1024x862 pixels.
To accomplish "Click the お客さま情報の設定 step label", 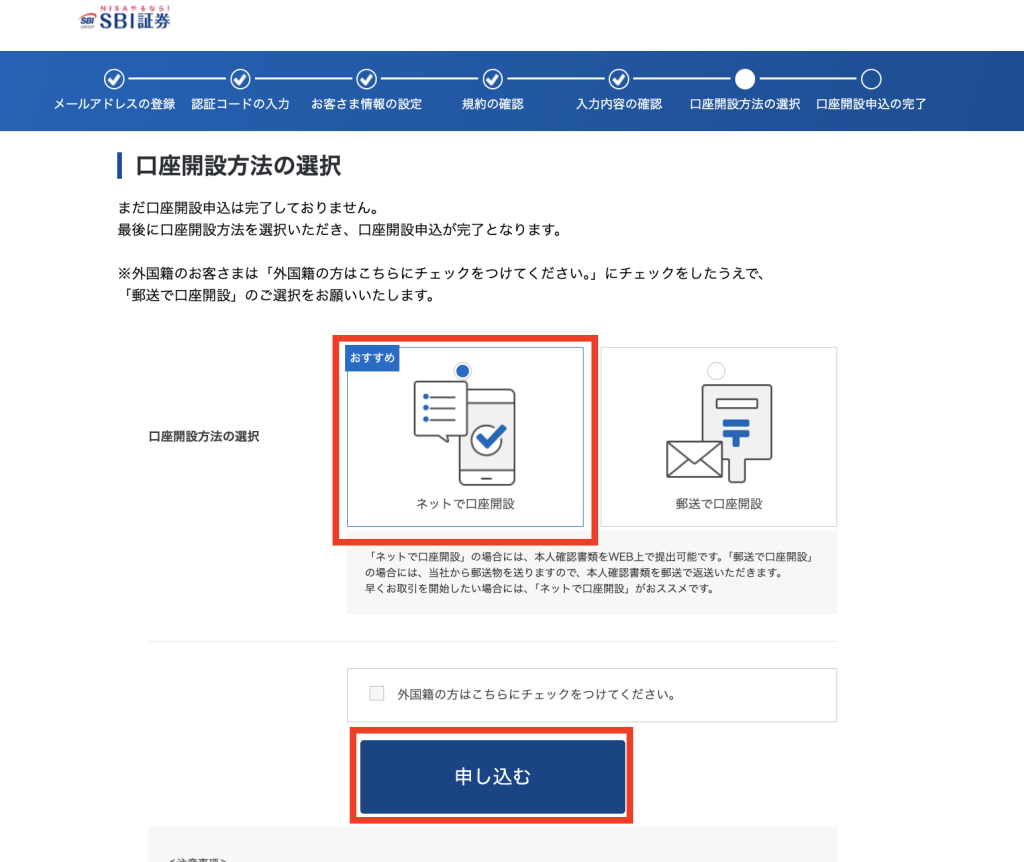I will (368, 103).
